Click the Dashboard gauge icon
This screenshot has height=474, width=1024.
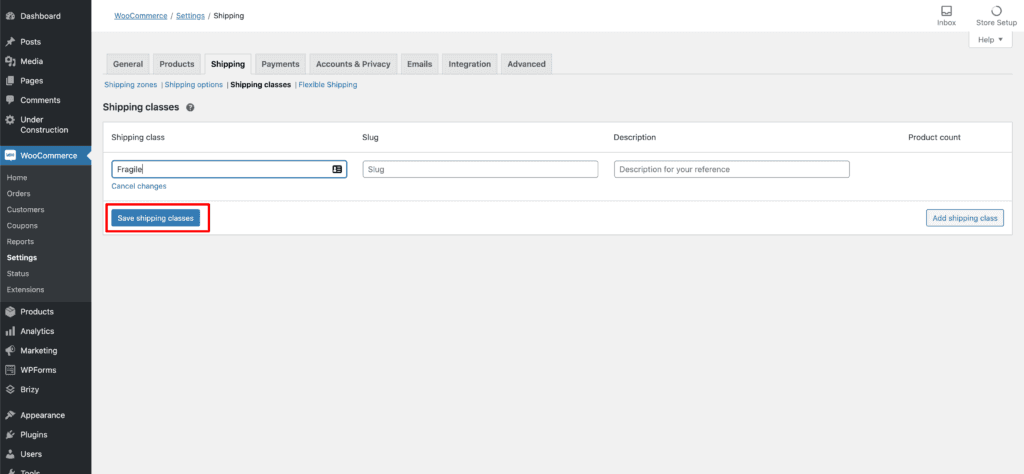(10, 16)
